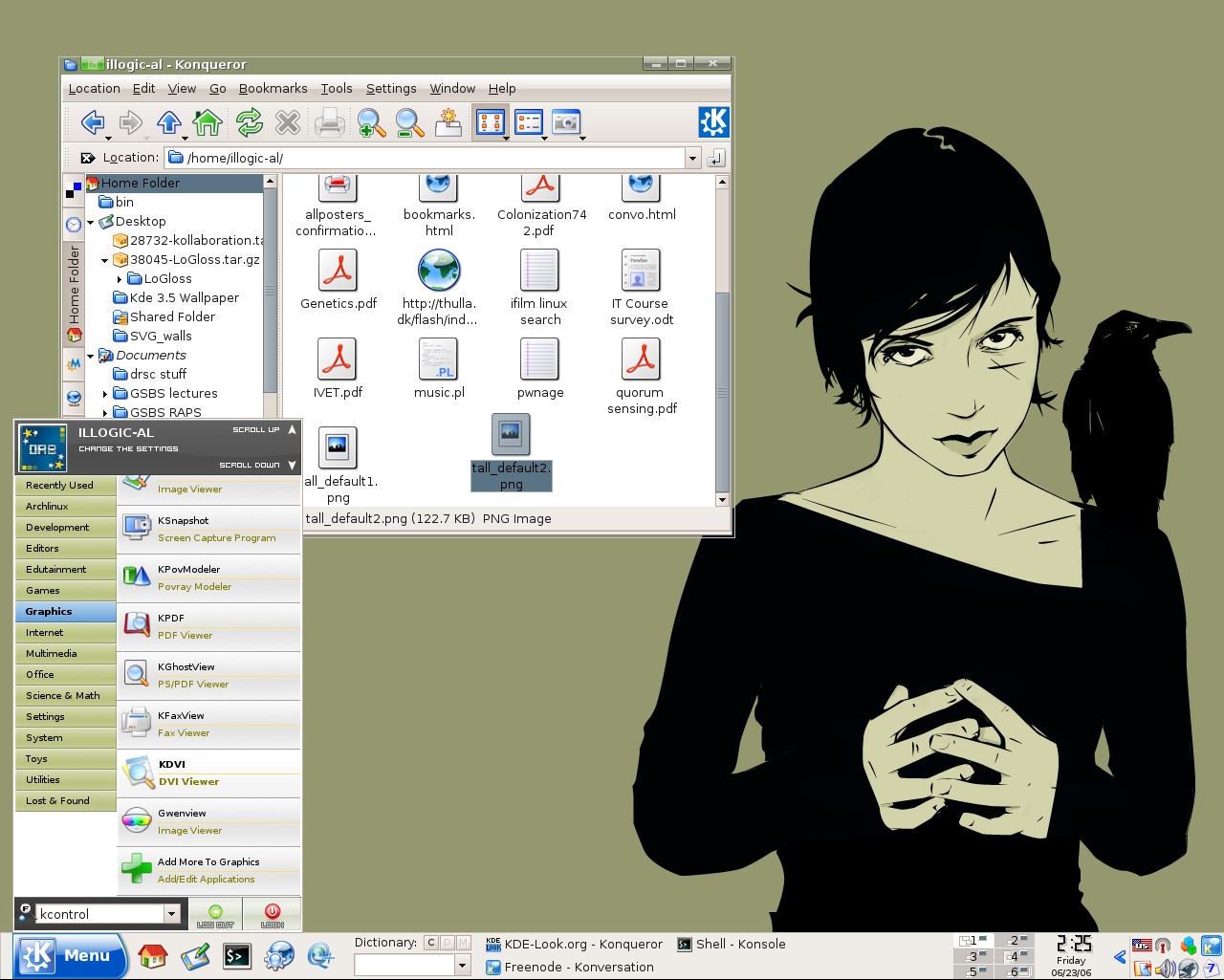The height and width of the screenshot is (980, 1224).
Task: Select the IT Course survey.odt document
Action: point(642,271)
